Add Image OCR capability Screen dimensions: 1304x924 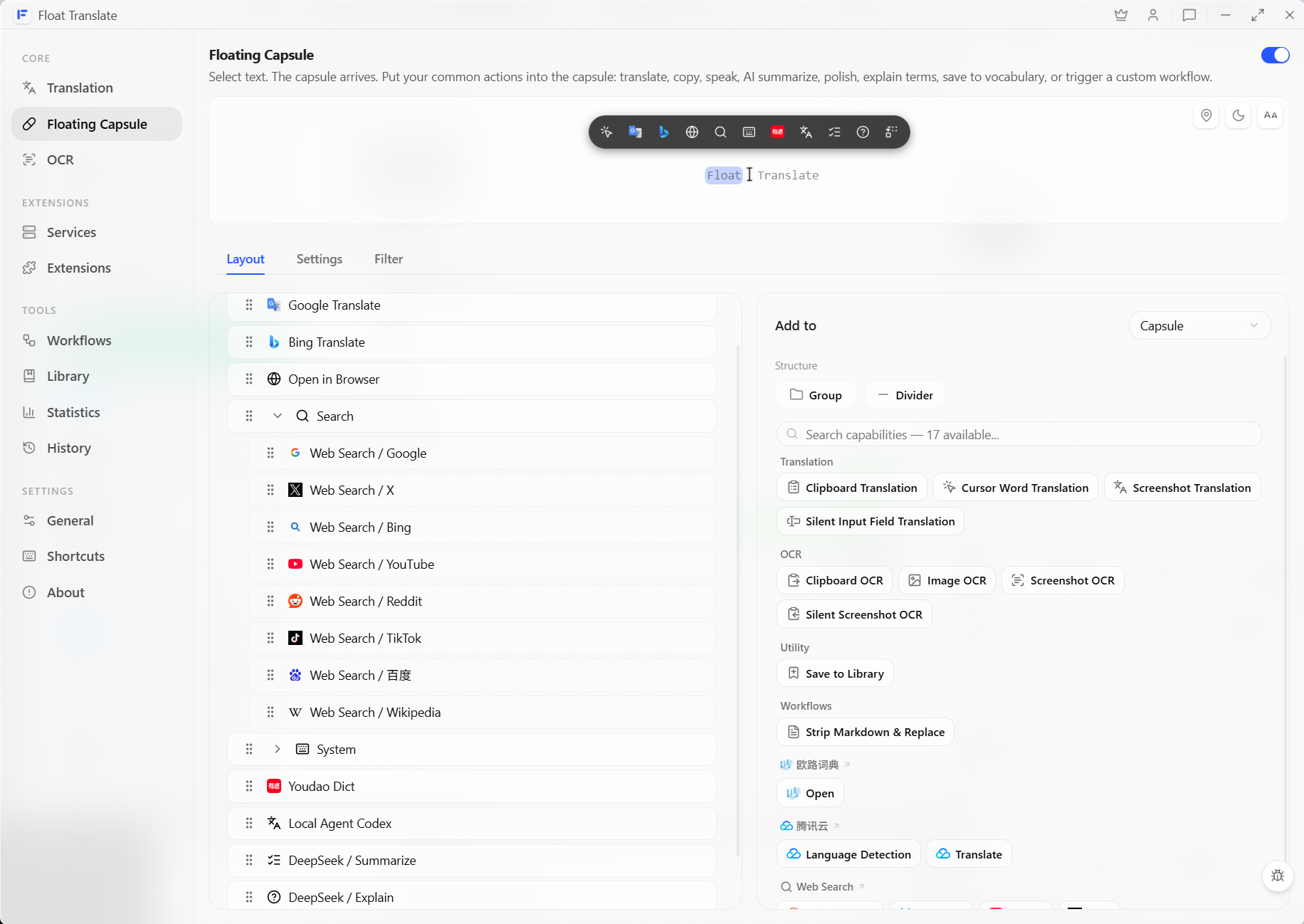pyautogui.click(x=947, y=580)
